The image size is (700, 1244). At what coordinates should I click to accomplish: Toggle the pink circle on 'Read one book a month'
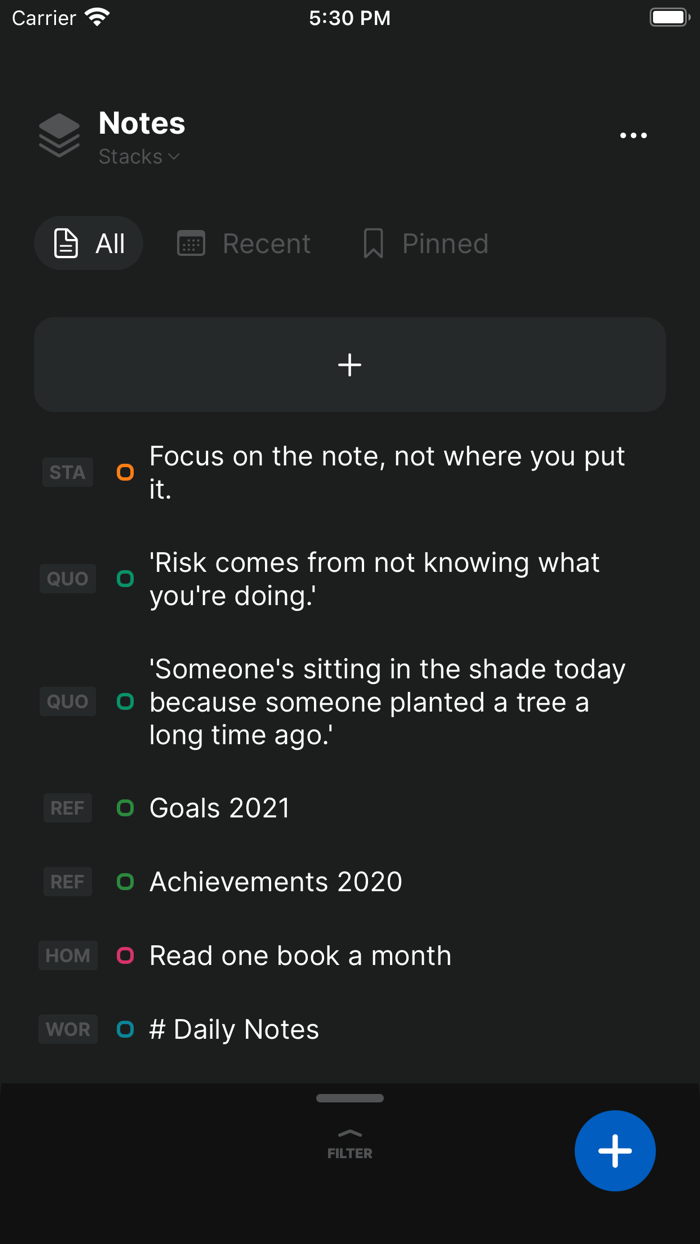click(x=124, y=955)
